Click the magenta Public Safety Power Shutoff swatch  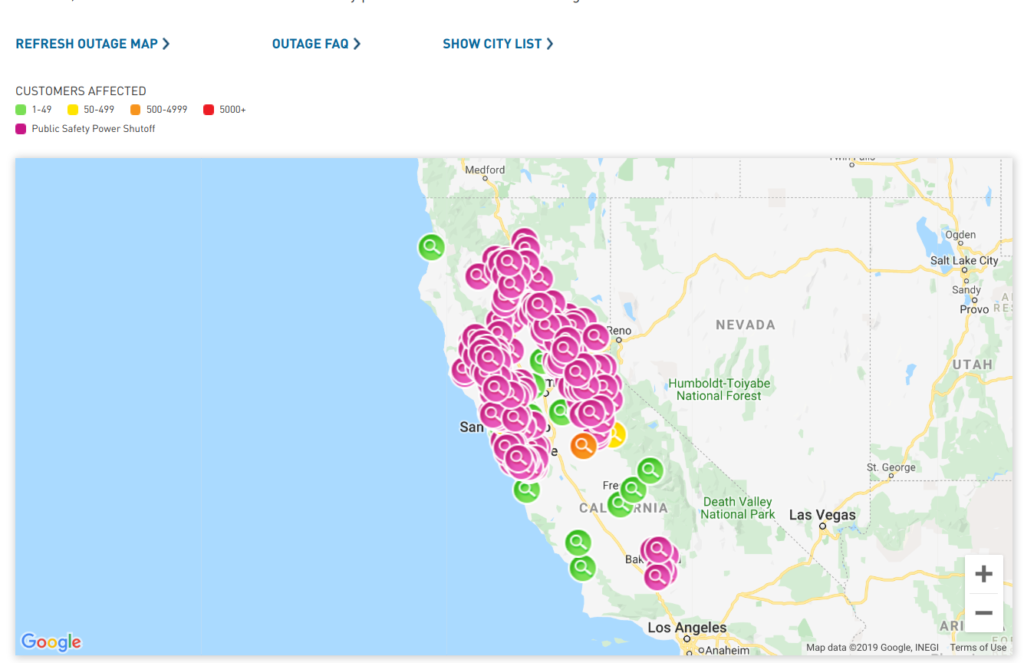pos(21,129)
